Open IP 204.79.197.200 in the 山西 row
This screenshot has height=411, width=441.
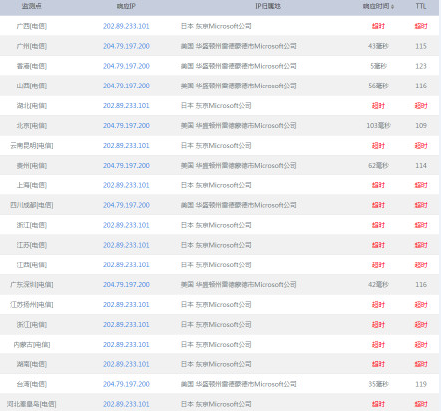tap(126, 86)
